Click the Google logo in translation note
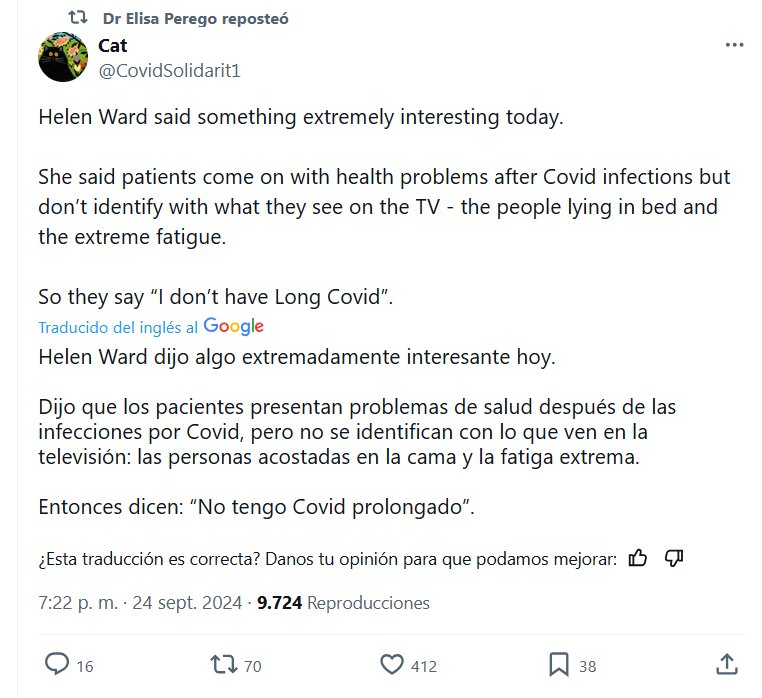 tap(233, 326)
